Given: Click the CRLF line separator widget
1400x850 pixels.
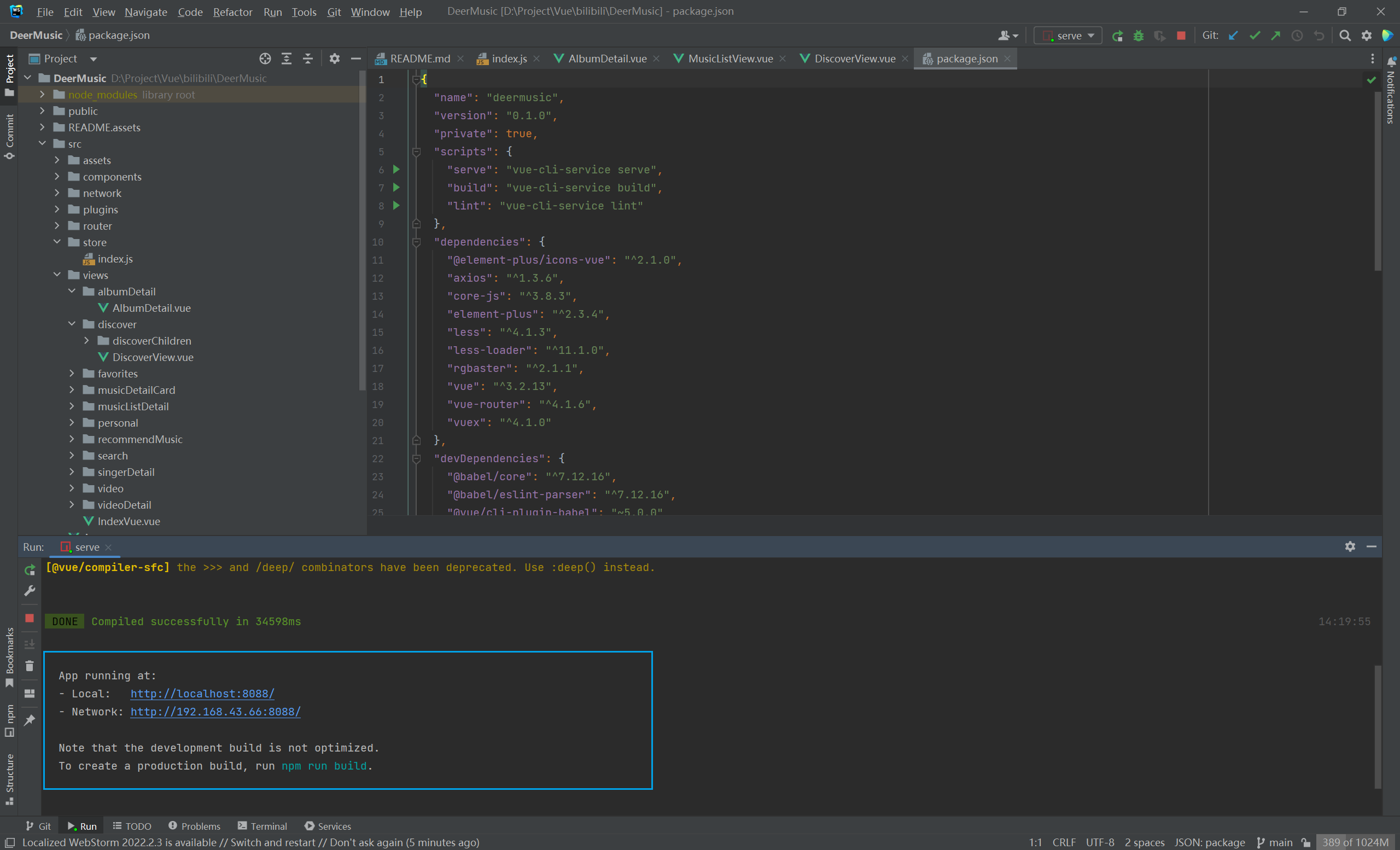Looking at the screenshot, I should tap(1064, 842).
